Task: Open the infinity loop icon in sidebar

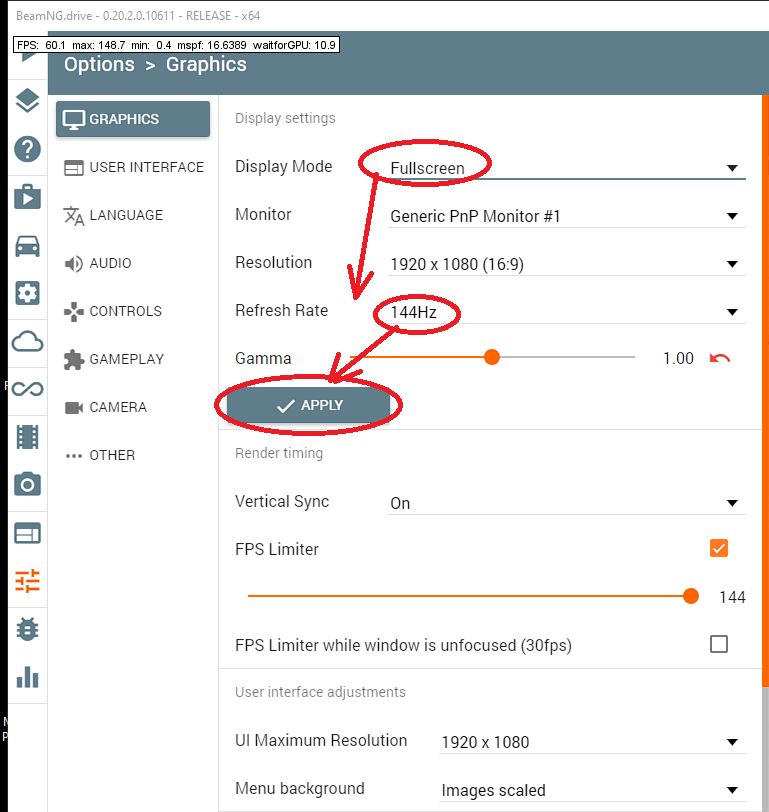Action: coord(27,389)
